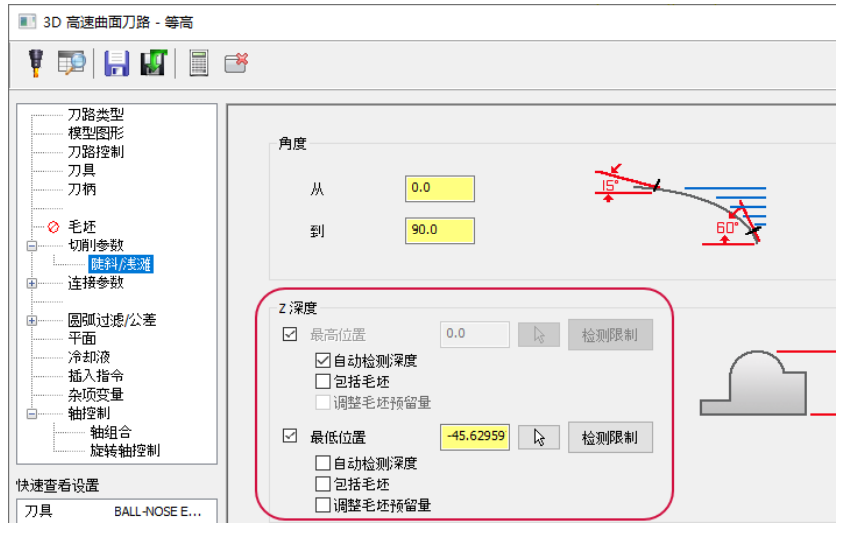Enable 自动检测深度 under 最低位置
This screenshot has height=534, width=848.
click(x=323, y=463)
